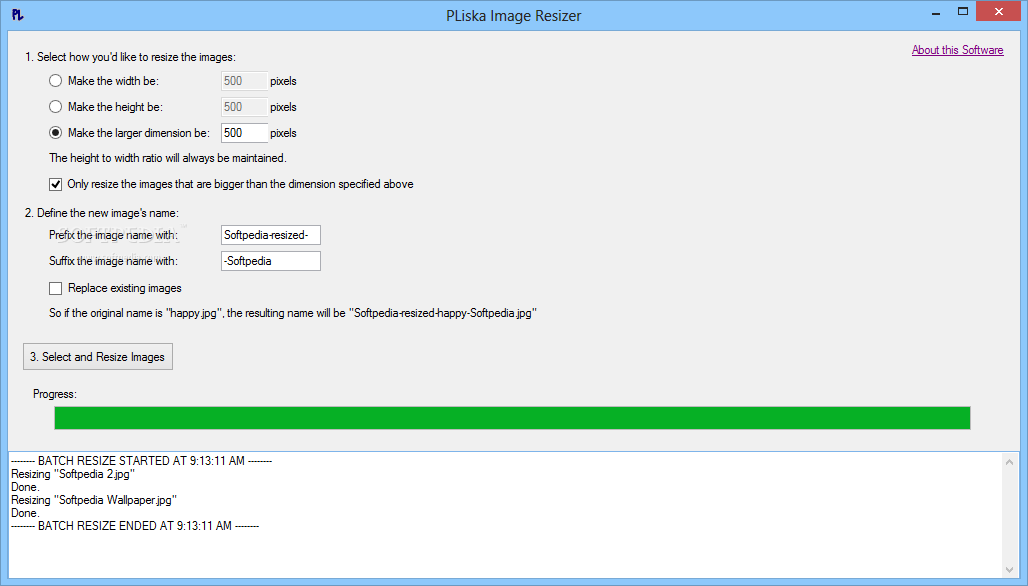Maximize the PLiska Image Resizer window
This screenshot has width=1028, height=586.
tap(962, 12)
